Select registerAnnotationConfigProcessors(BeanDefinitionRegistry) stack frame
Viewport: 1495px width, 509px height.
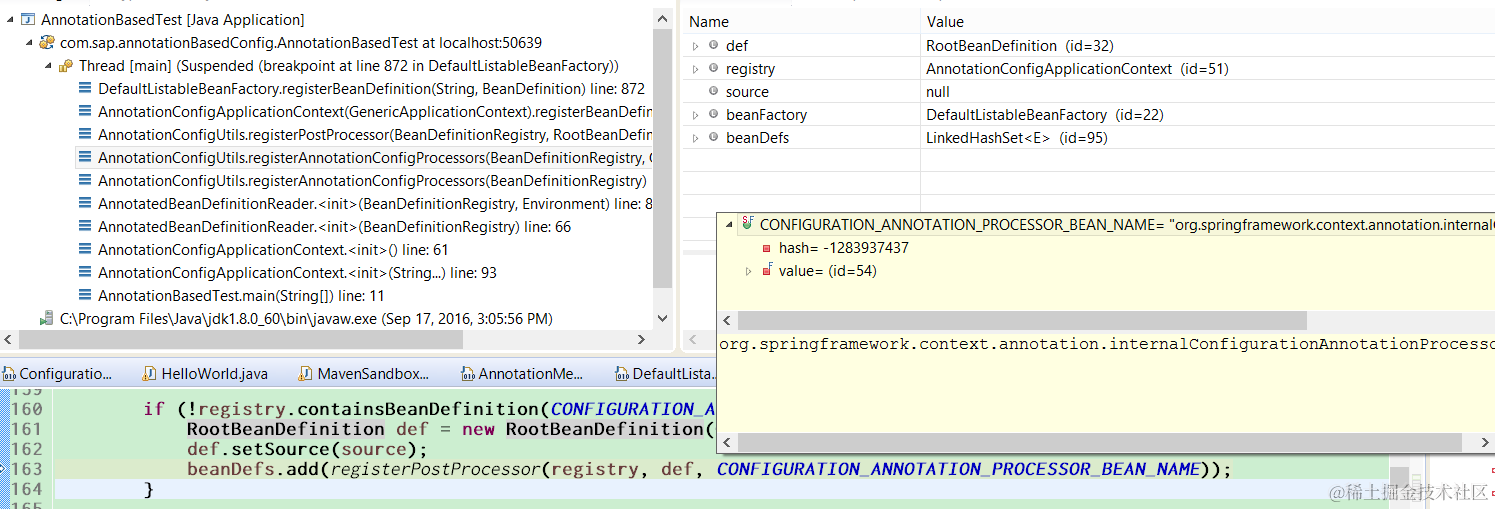(x=372, y=181)
